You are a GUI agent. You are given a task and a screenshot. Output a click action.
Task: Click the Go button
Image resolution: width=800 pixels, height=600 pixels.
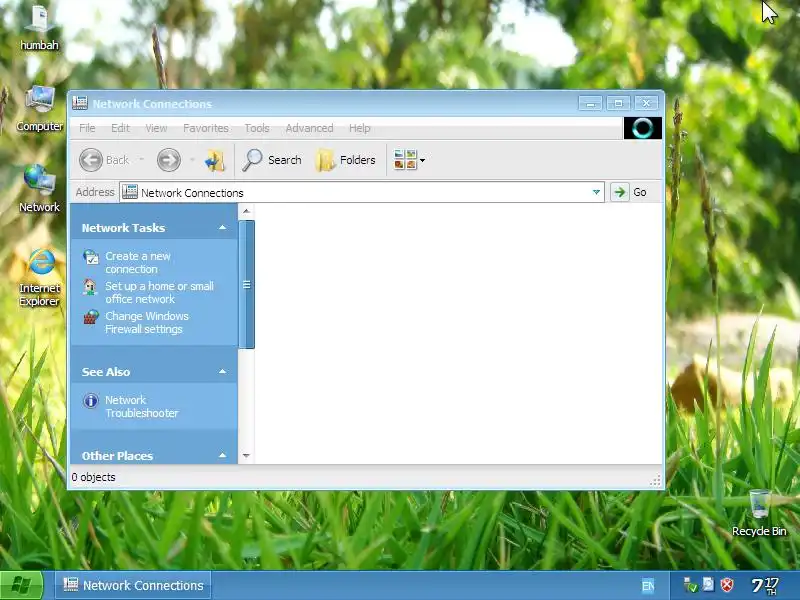(x=629, y=192)
